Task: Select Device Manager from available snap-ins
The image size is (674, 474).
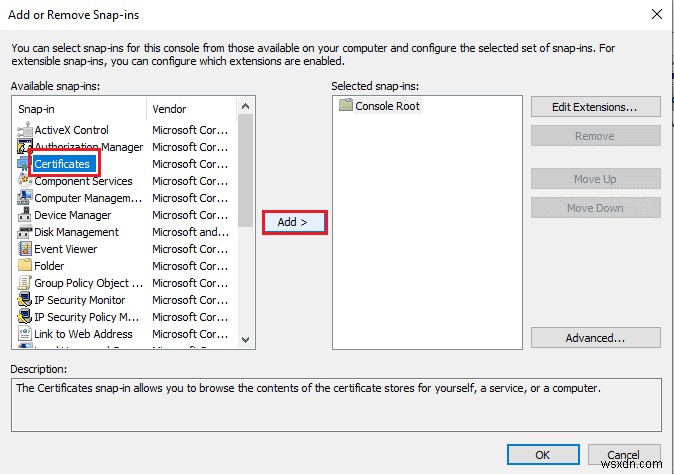Action: tap(73, 215)
